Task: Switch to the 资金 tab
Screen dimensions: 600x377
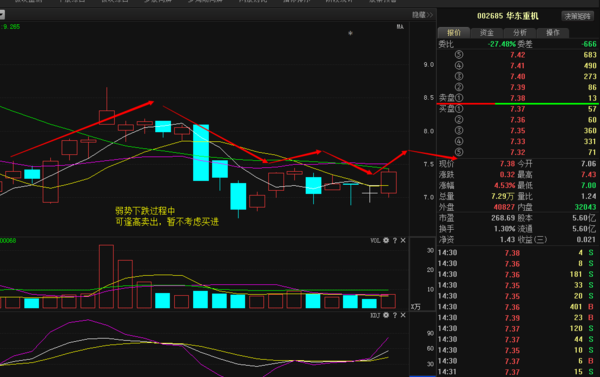Action: pos(487,33)
